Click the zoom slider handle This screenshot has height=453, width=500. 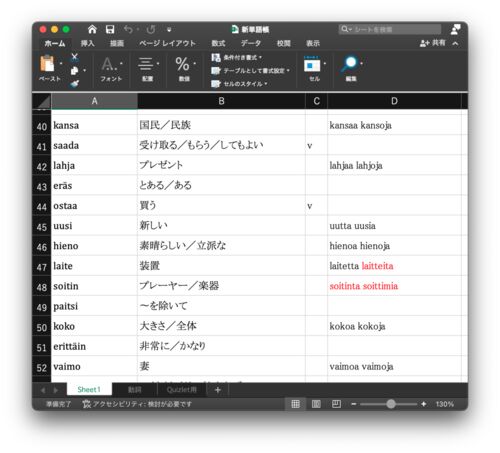point(391,404)
